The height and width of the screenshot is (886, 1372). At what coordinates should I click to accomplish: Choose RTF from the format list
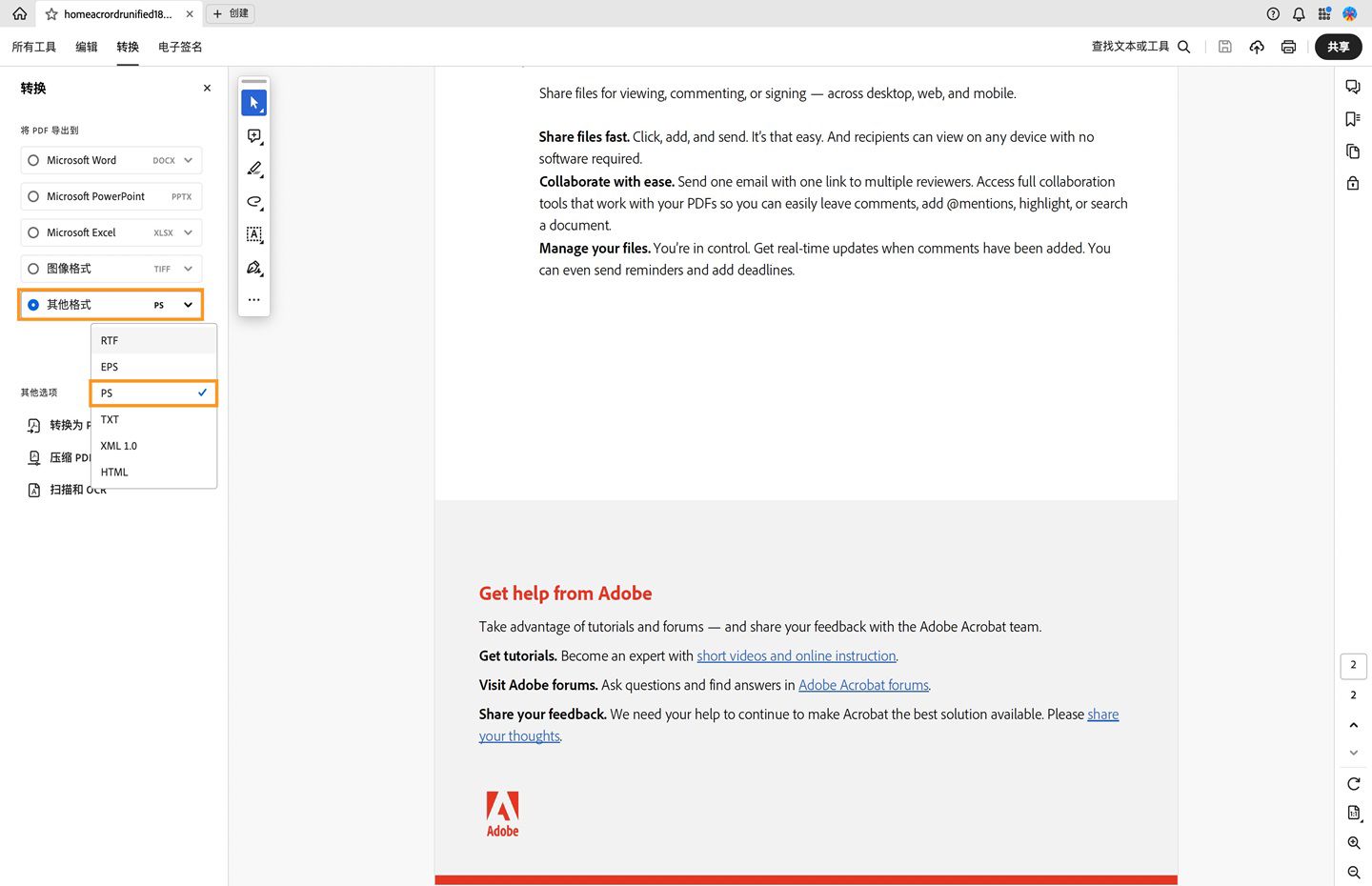pos(153,340)
